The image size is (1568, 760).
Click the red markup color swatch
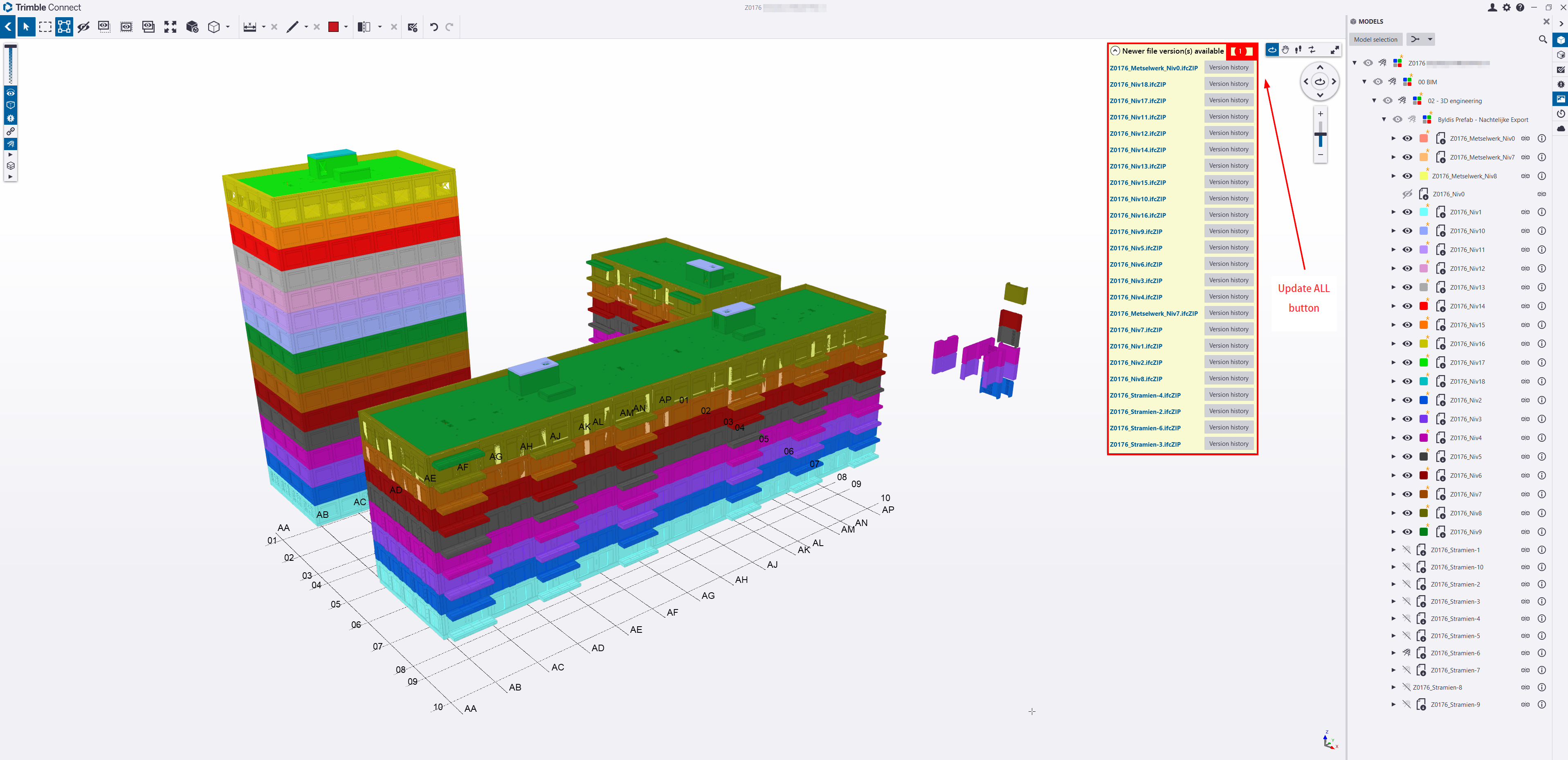(x=334, y=27)
